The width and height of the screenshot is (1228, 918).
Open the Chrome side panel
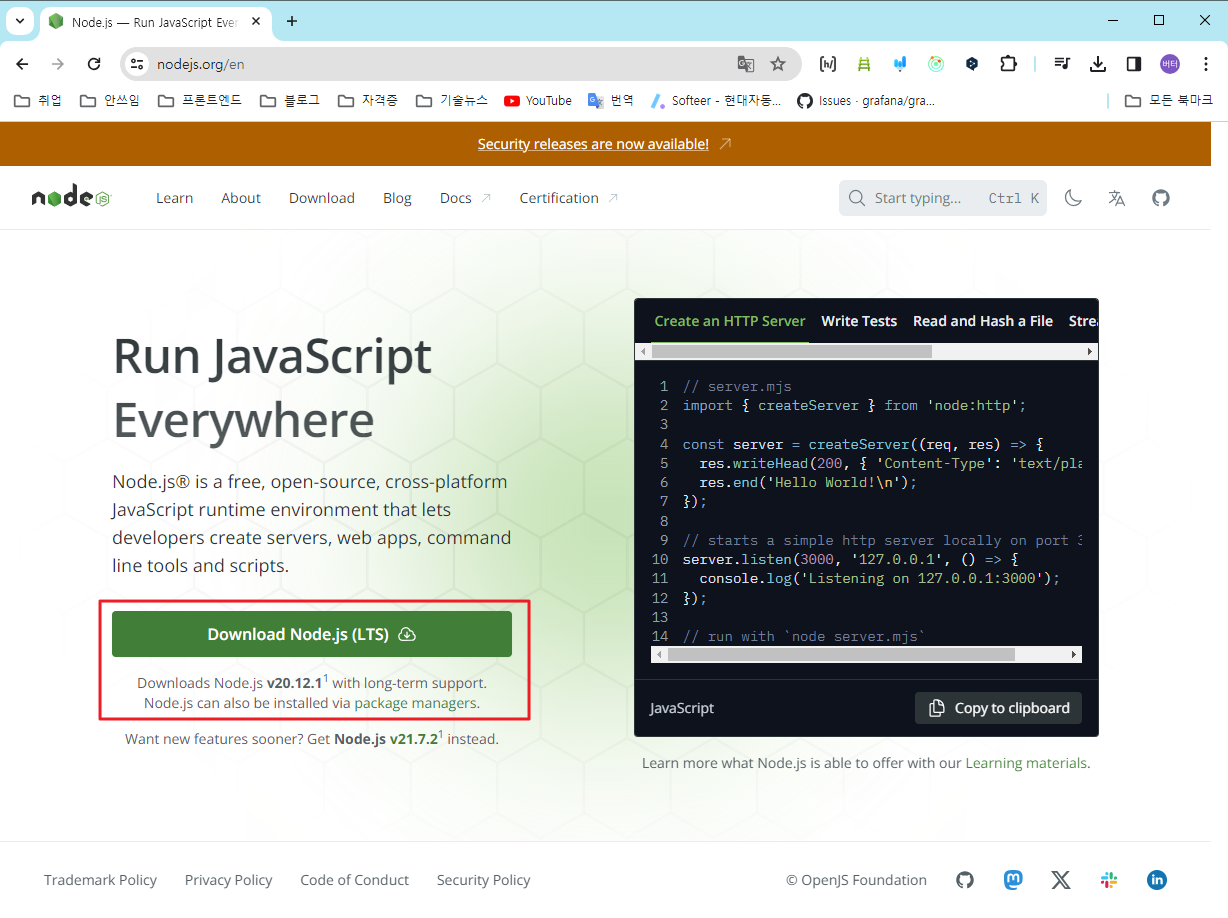(x=1134, y=64)
